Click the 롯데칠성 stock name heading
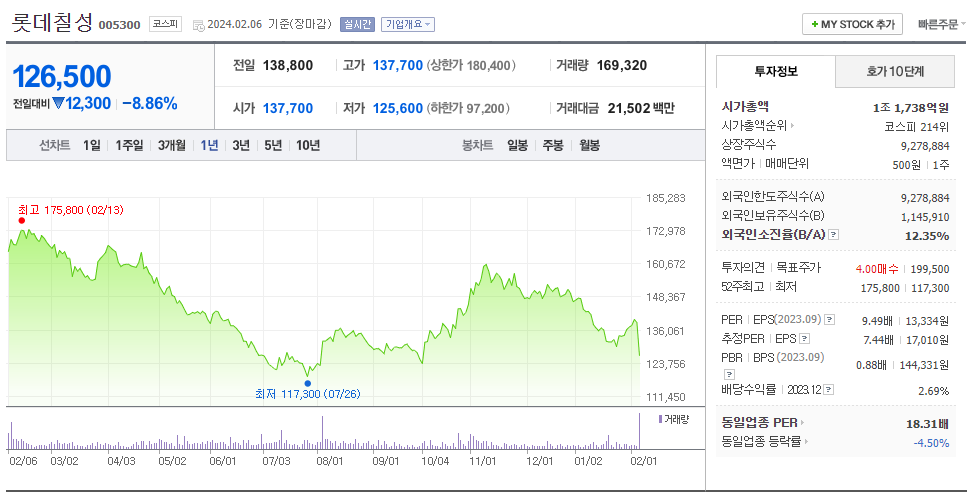Image resolution: width=972 pixels, height=492 pixels. (52, 23)
